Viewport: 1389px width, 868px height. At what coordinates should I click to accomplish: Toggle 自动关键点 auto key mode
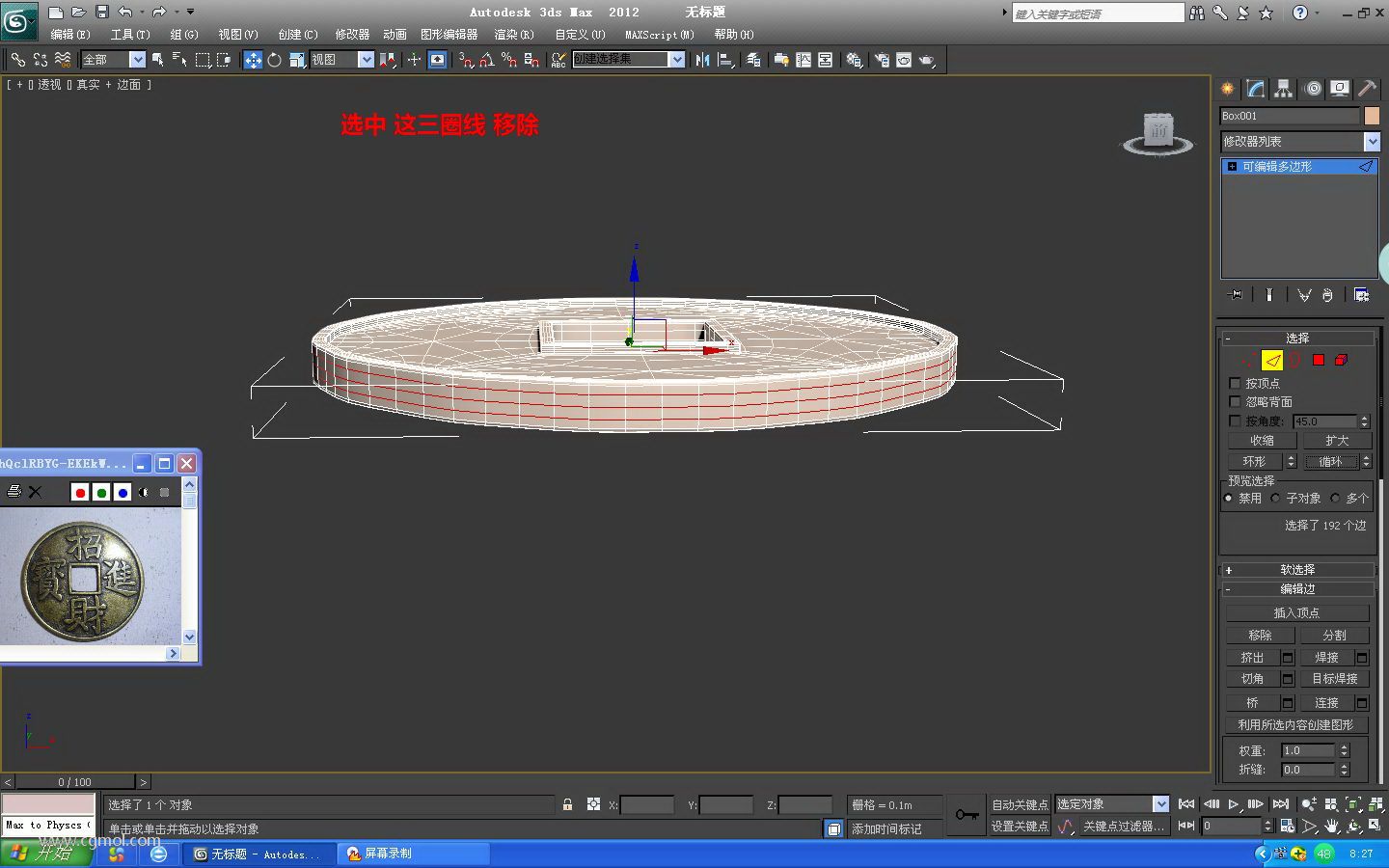(1020, 804)
